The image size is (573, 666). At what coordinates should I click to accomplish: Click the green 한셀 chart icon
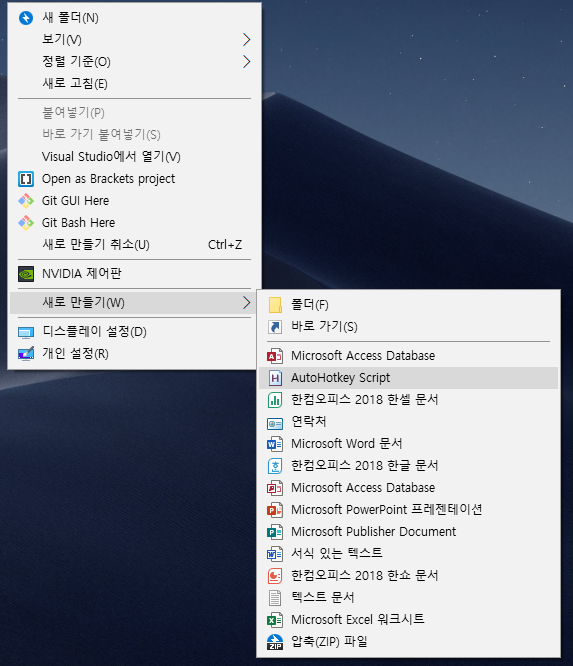click(x=275, y=400)
